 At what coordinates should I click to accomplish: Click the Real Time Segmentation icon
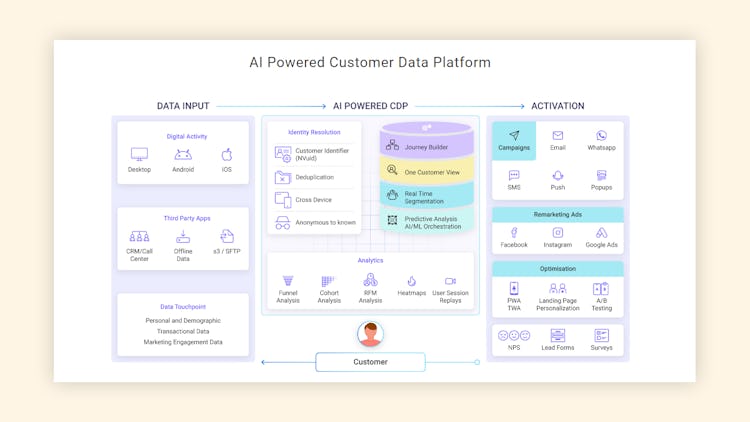click(392, 195)
